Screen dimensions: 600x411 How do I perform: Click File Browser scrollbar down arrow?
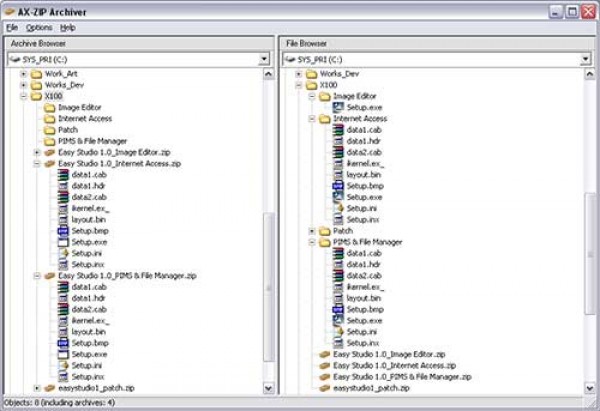click(590, 388)
